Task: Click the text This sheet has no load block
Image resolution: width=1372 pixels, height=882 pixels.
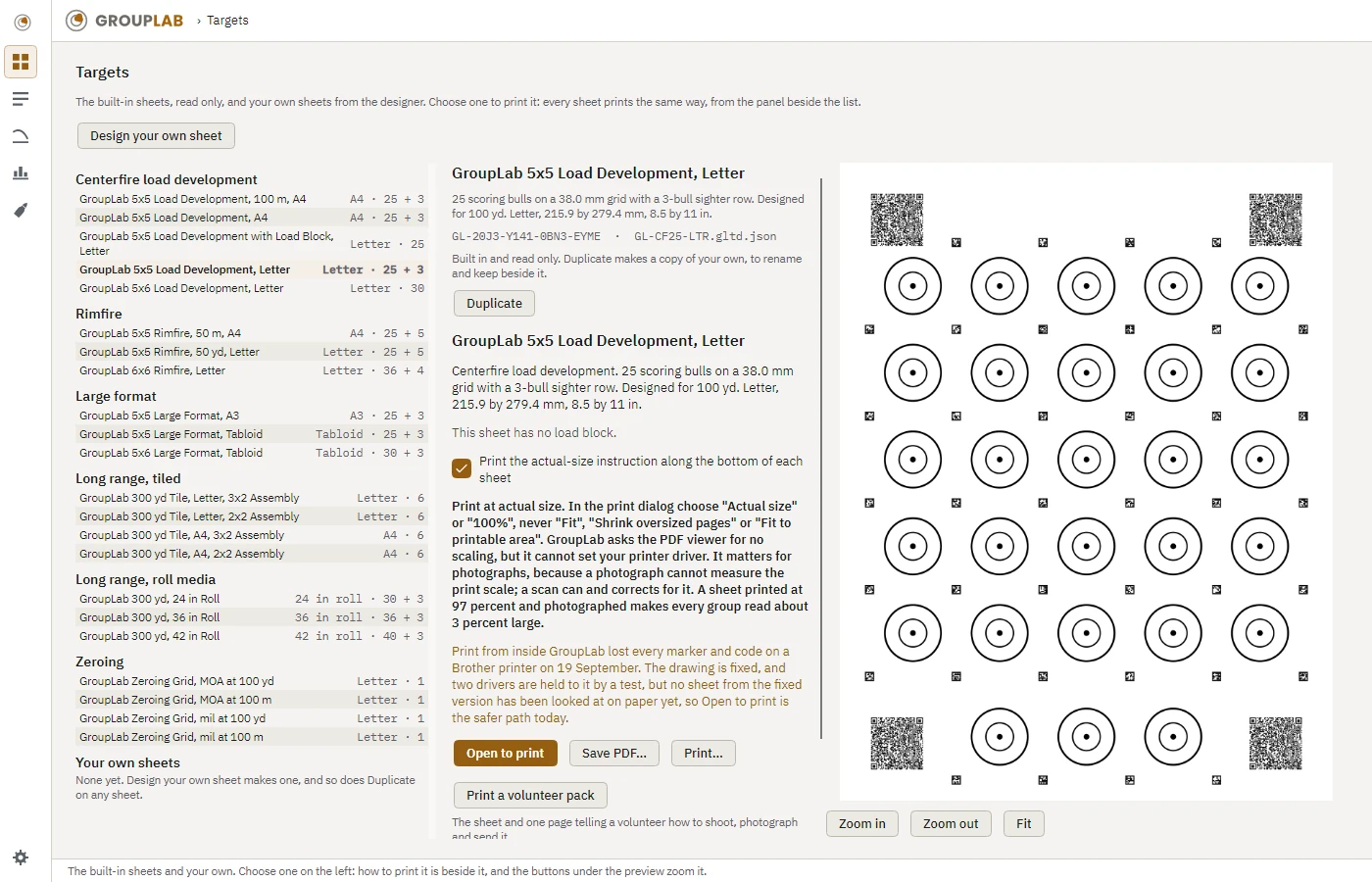Action: point(534,432)
